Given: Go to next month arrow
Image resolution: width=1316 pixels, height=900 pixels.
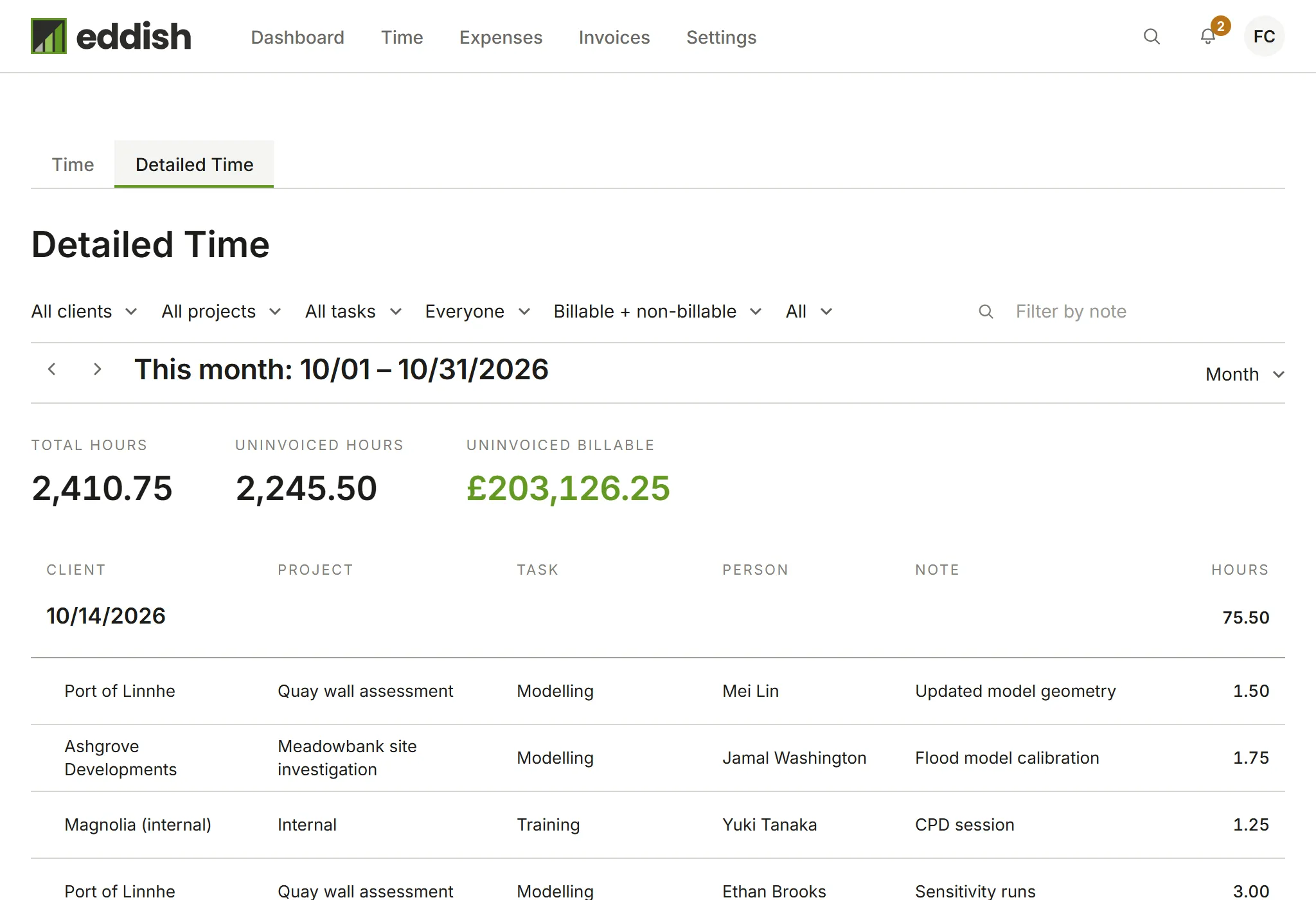Looking at the screenshot, I should click(x=97, y=369).
